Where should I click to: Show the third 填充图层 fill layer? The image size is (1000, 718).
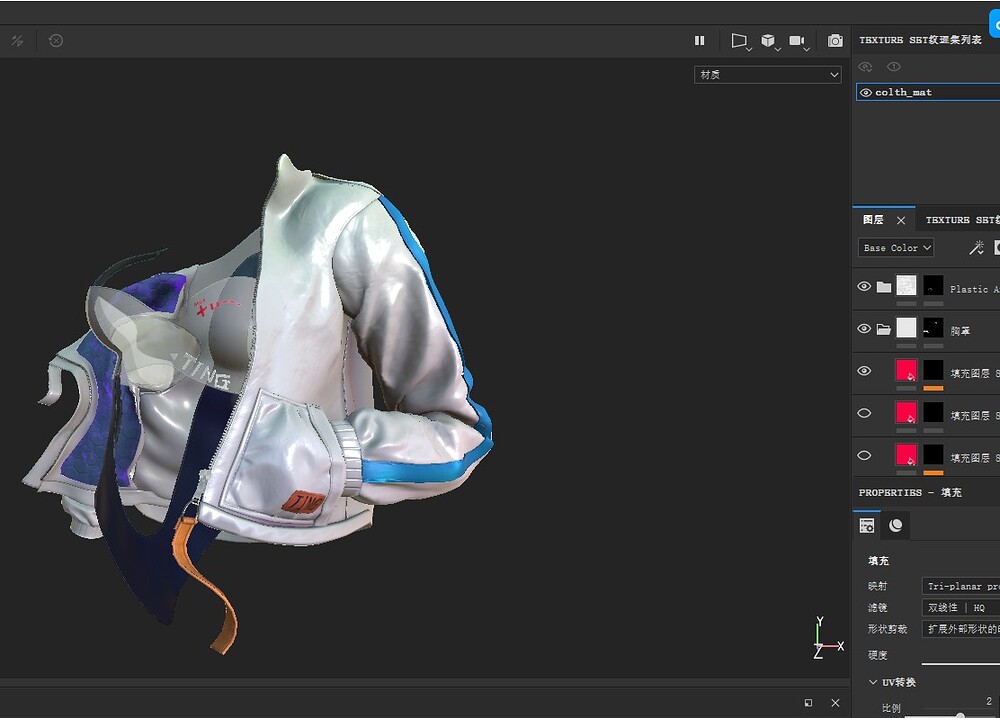864,455
